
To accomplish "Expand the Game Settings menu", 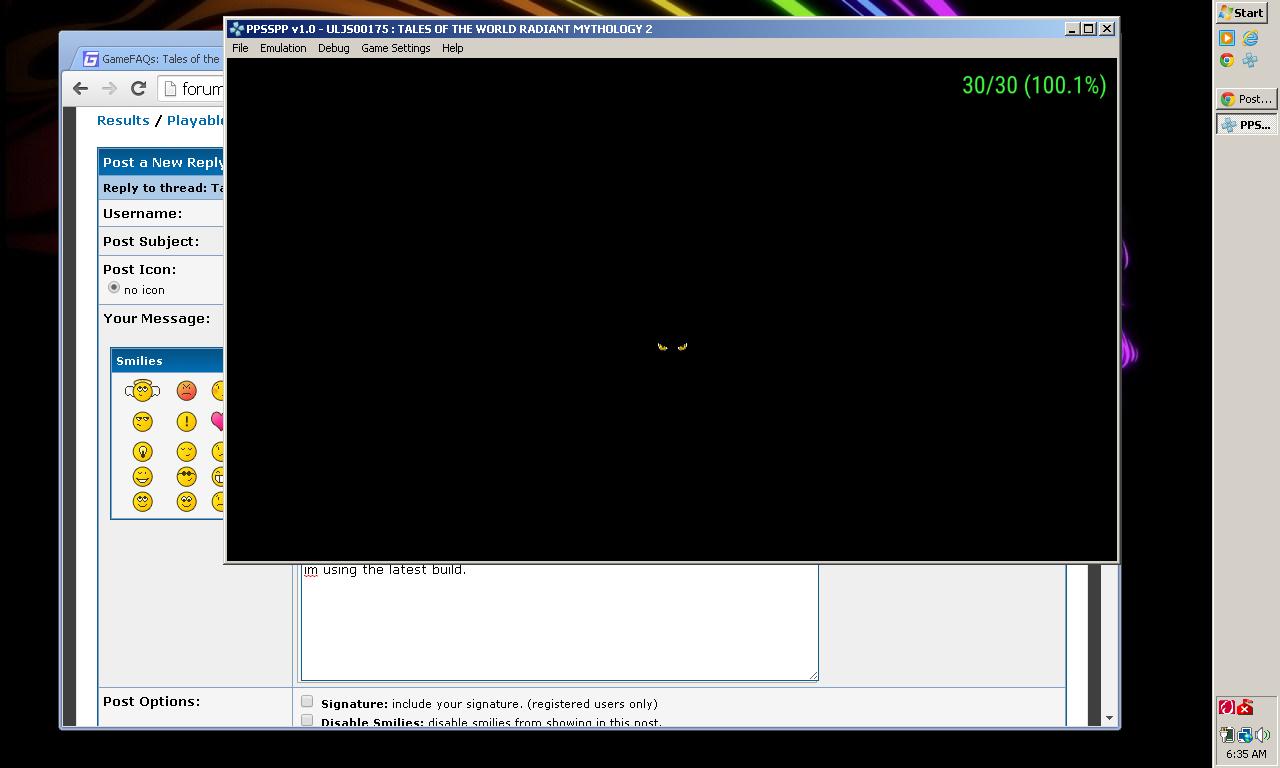I will (395, 48).
